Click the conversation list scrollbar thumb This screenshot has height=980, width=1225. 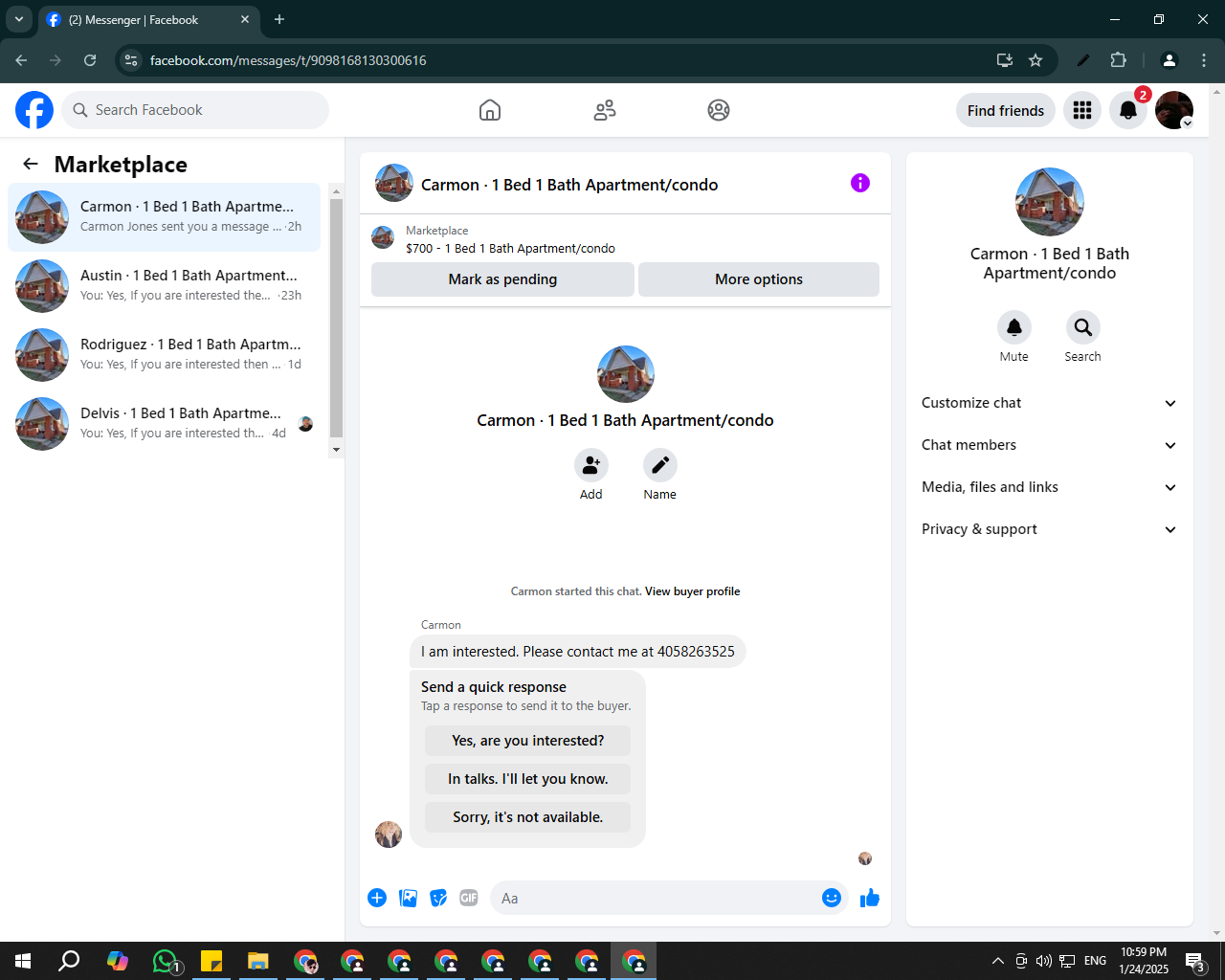[336, 319]
